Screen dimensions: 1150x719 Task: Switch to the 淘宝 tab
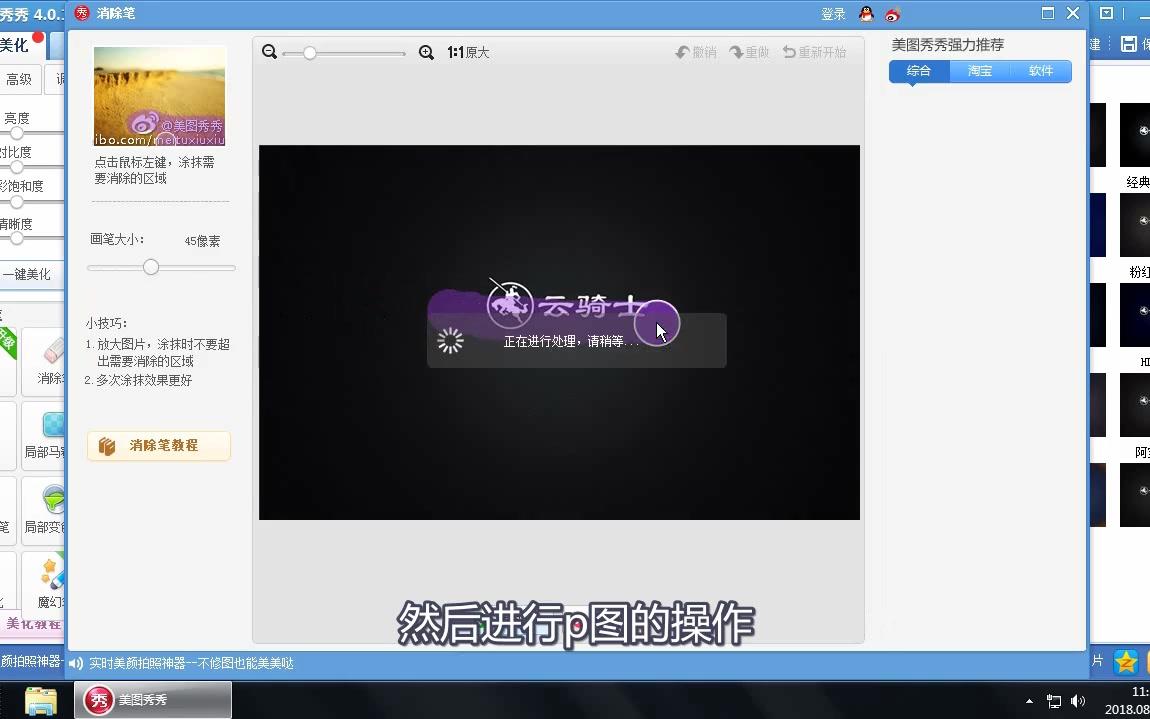[x=979, y=71]
